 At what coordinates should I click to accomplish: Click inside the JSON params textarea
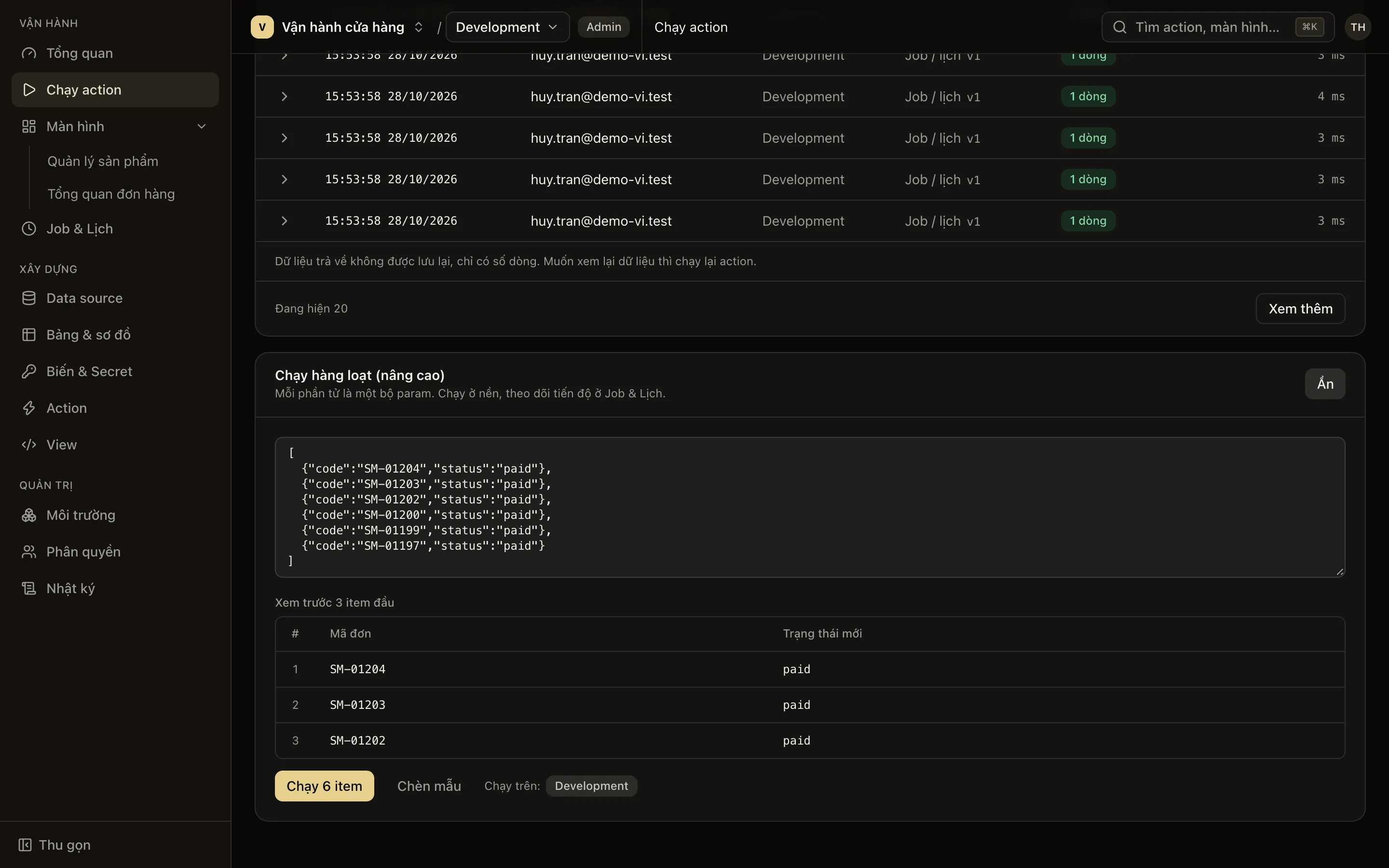(810, 507)
